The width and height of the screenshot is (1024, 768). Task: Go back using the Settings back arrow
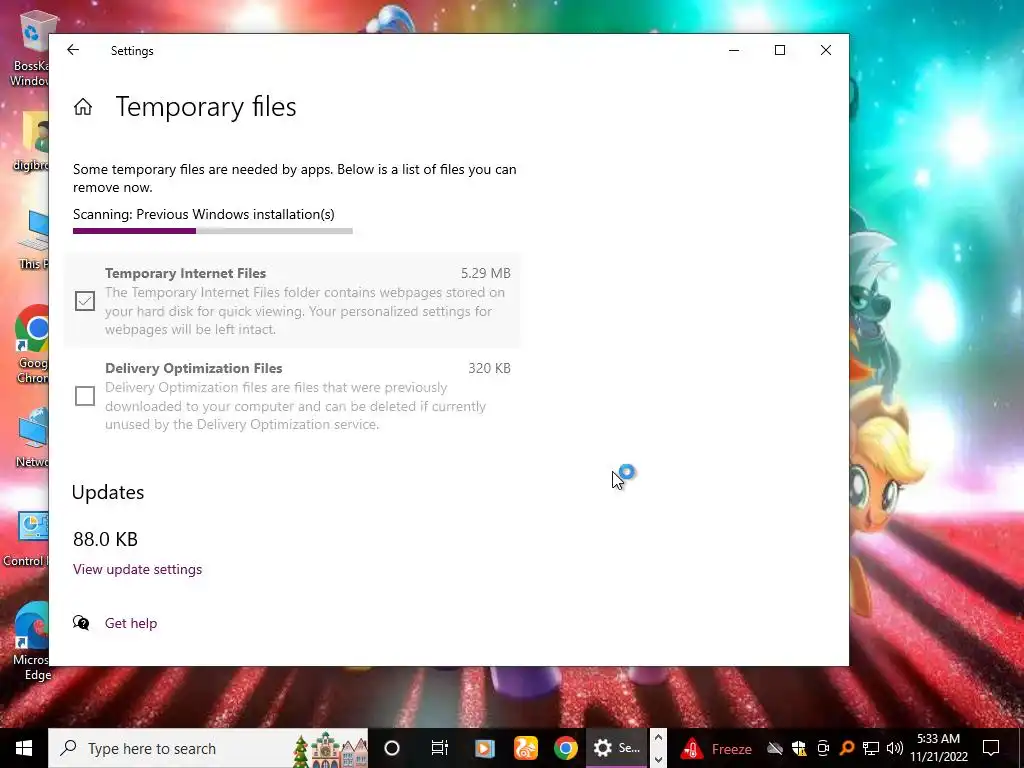tap(72, 50)
